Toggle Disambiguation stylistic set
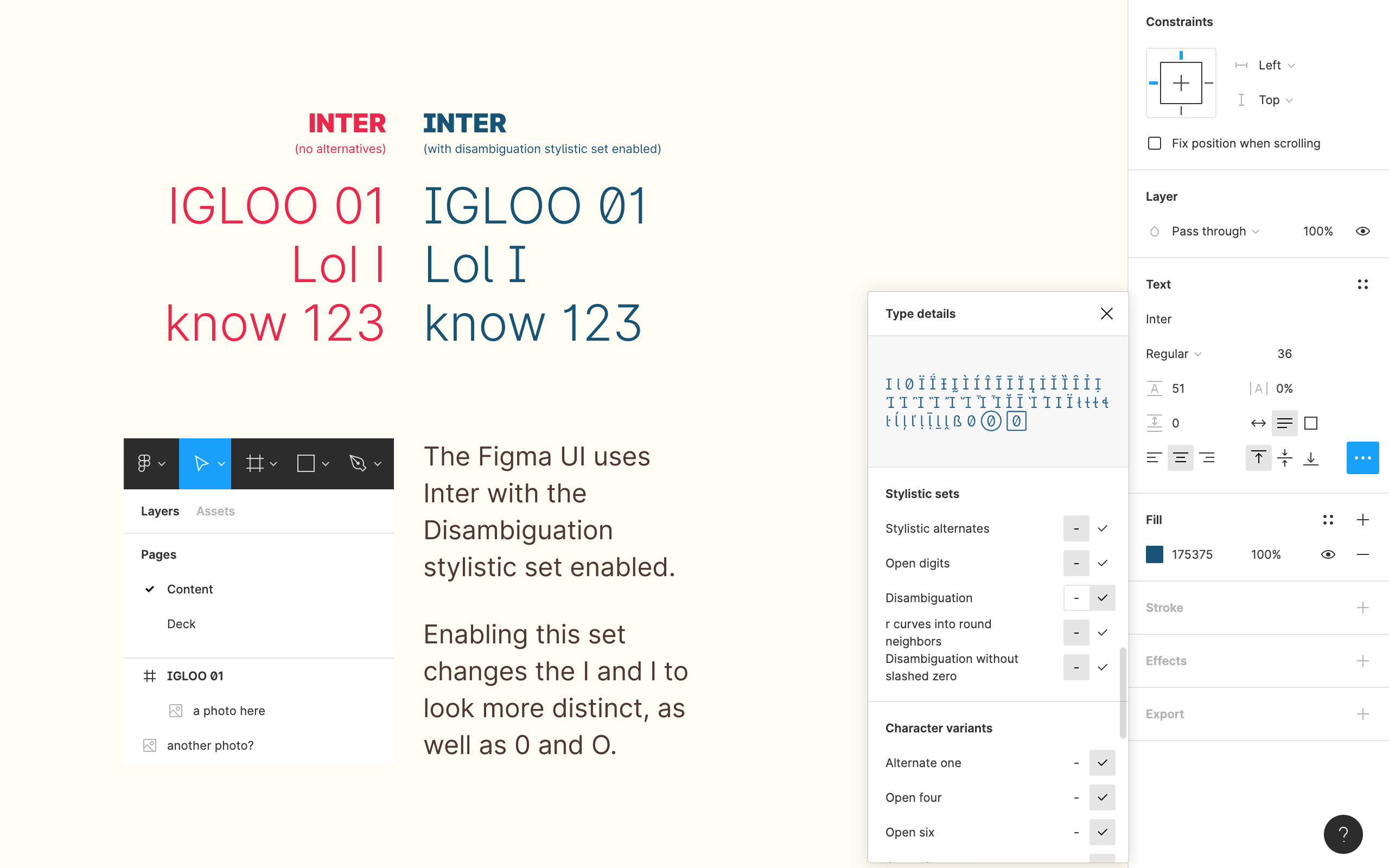 (x=1101, y=597)
